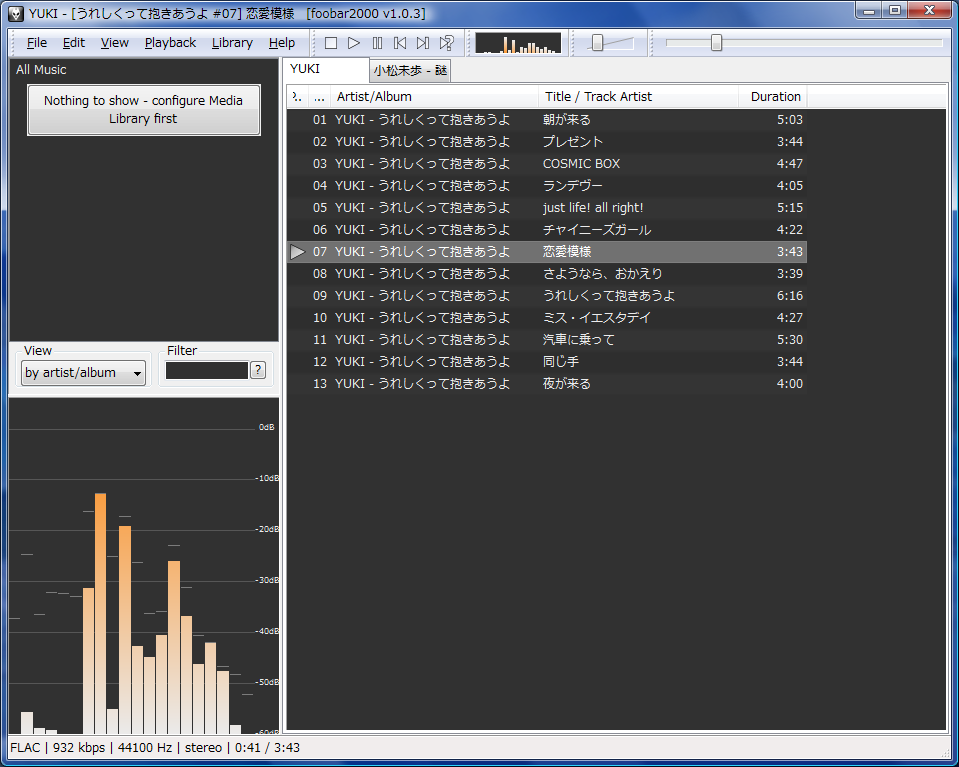Select track 13 夜が来る
Screen dimensions: 959x767
tap(547, 384)
